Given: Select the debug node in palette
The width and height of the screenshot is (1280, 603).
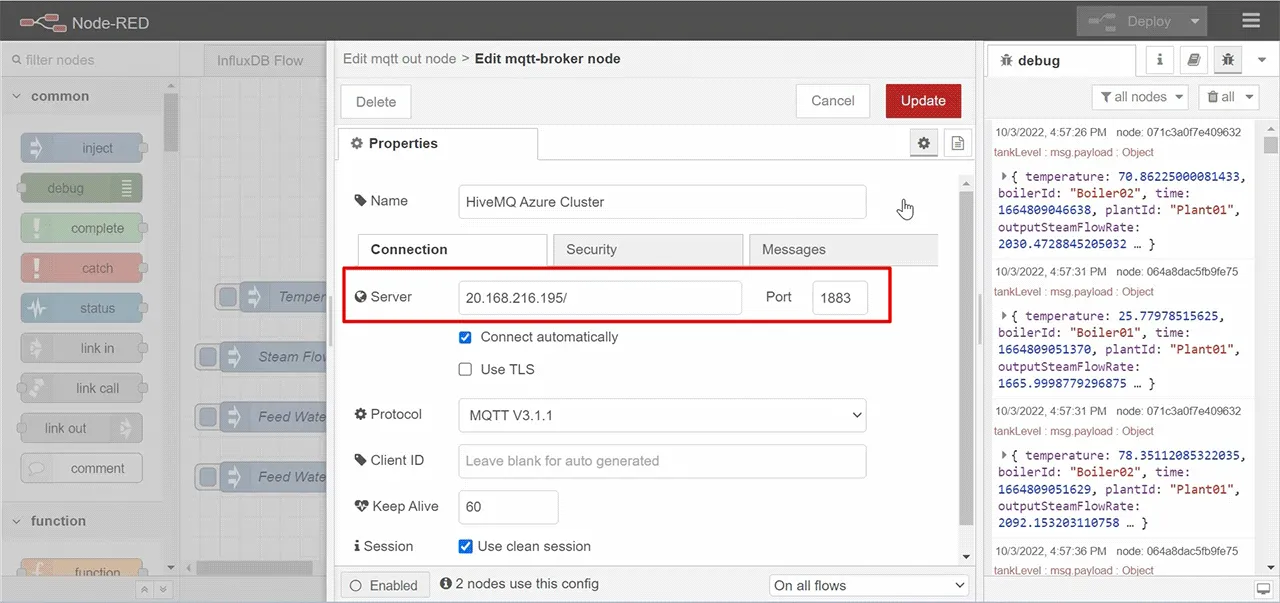Looking at the screenshot, I should [x=82, y=188].
